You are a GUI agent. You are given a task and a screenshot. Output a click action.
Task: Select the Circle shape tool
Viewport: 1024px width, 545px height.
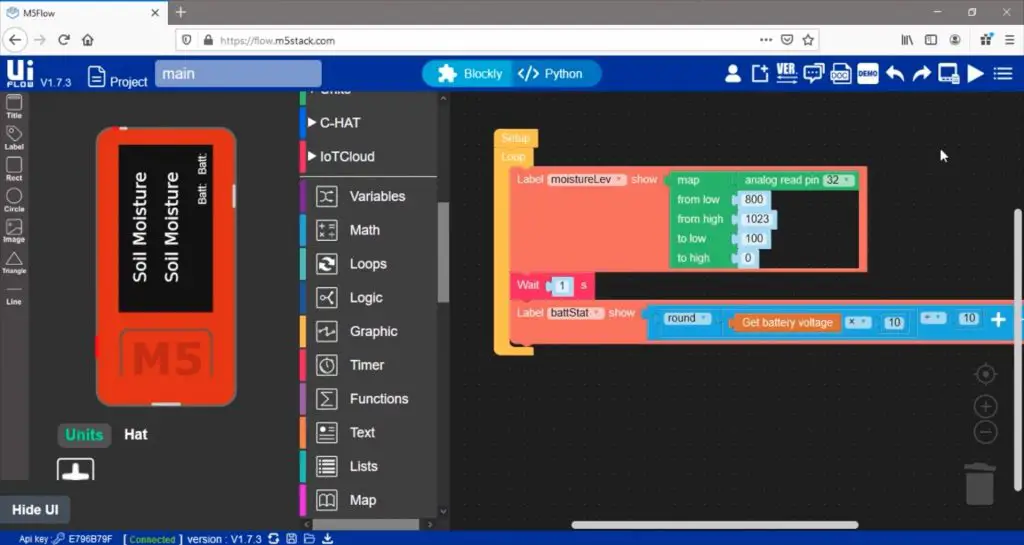click(x=14, y=200)
